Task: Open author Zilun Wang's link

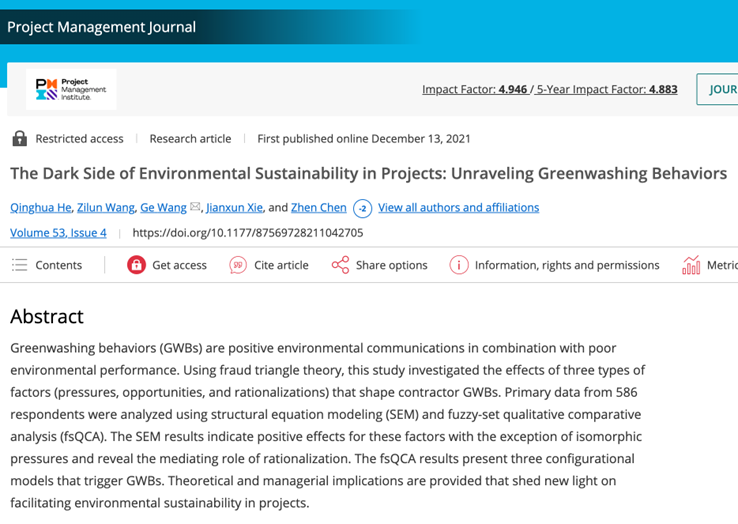Action: tap(105, 207)
